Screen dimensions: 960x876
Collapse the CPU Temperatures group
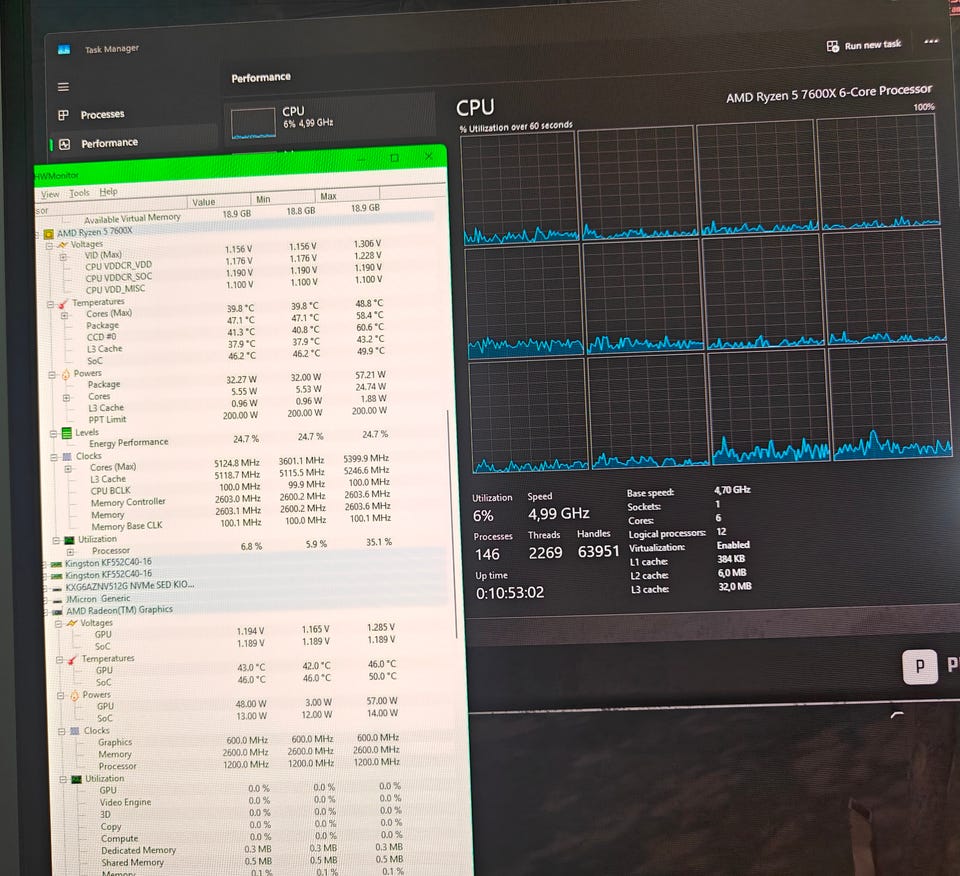(51, 304)
